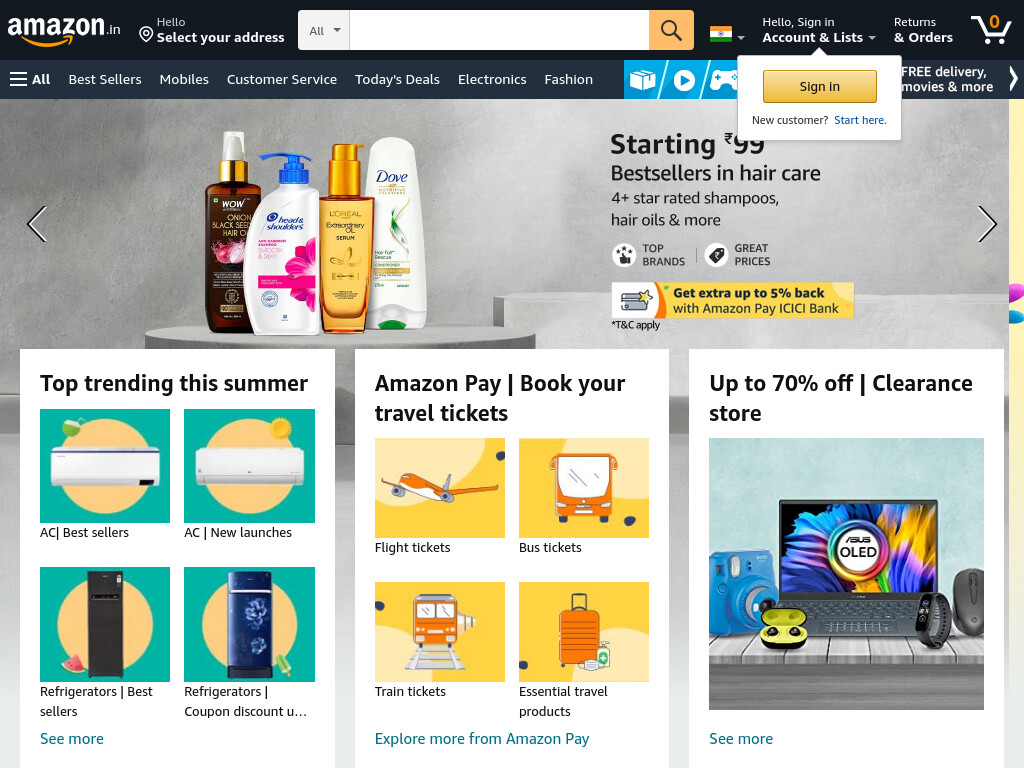Click the India flag language selector

[x=727, y=34]
